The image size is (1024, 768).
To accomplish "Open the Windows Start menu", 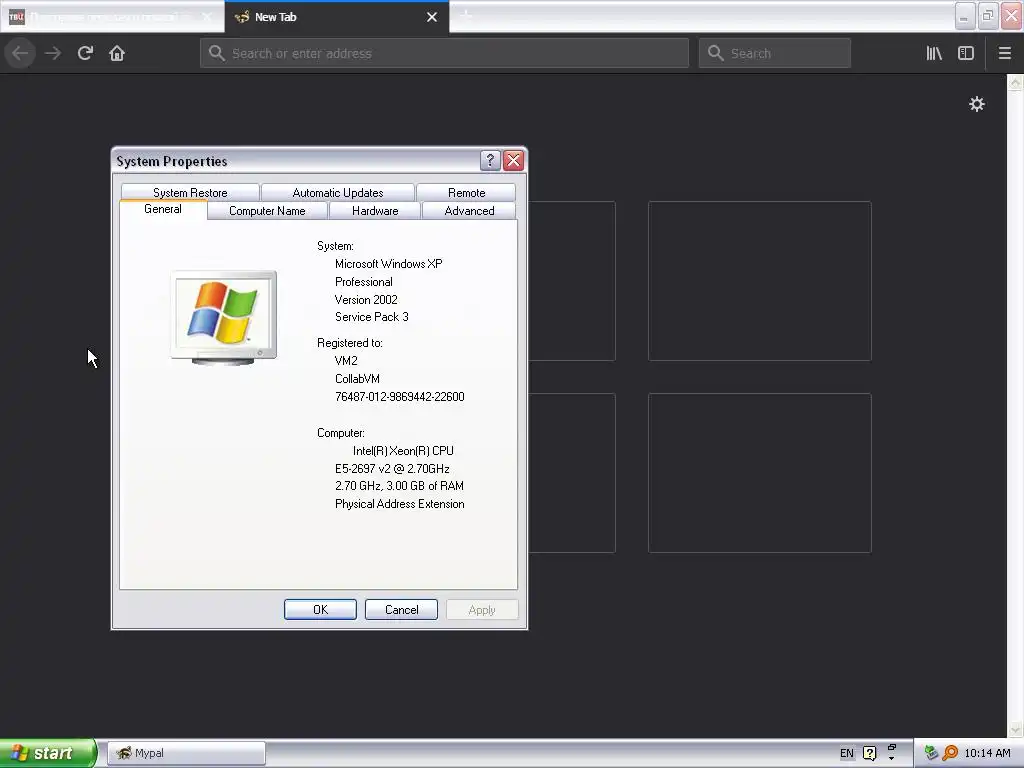I will (47, 753).
